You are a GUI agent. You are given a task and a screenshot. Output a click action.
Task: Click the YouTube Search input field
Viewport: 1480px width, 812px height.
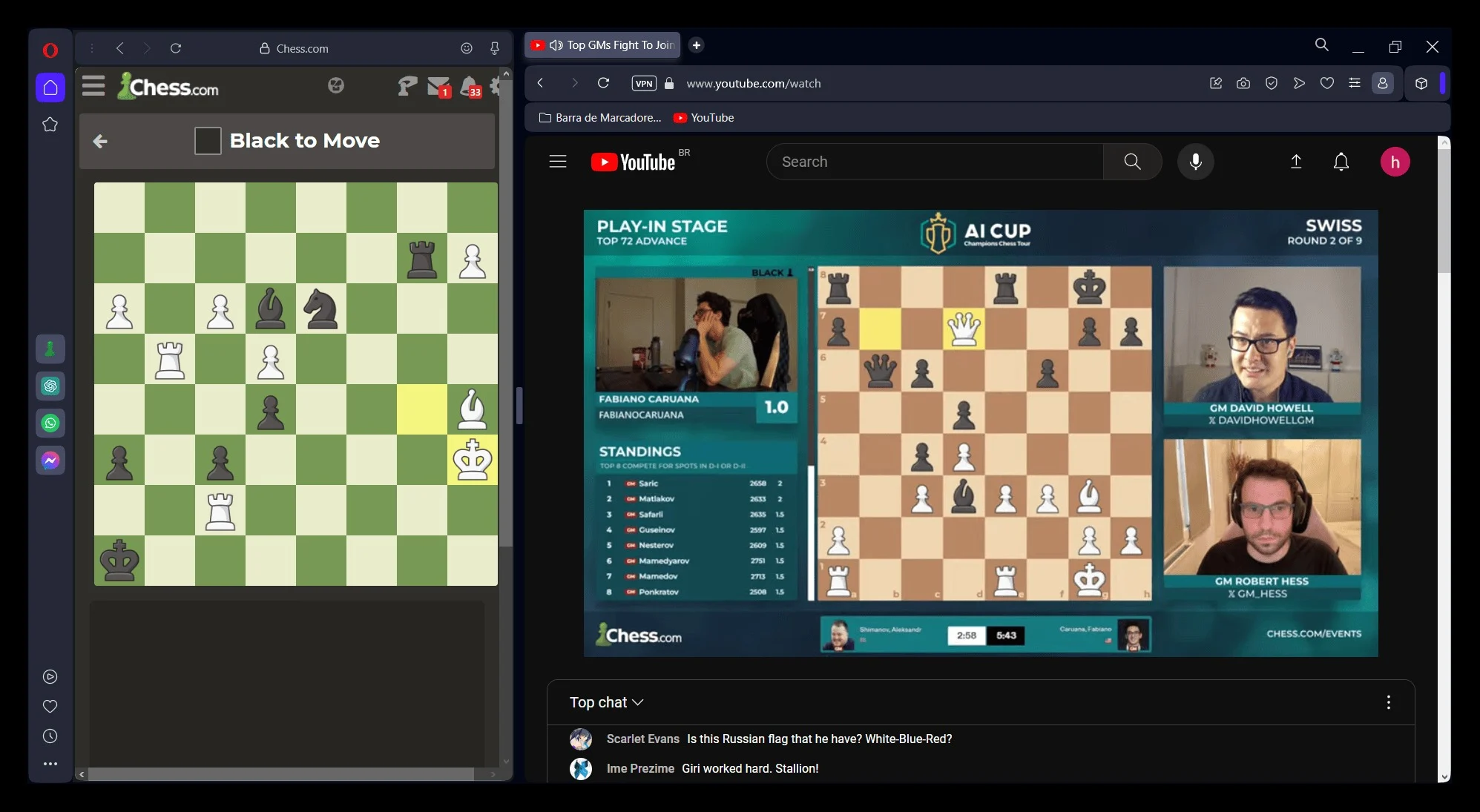click(935, 162)
